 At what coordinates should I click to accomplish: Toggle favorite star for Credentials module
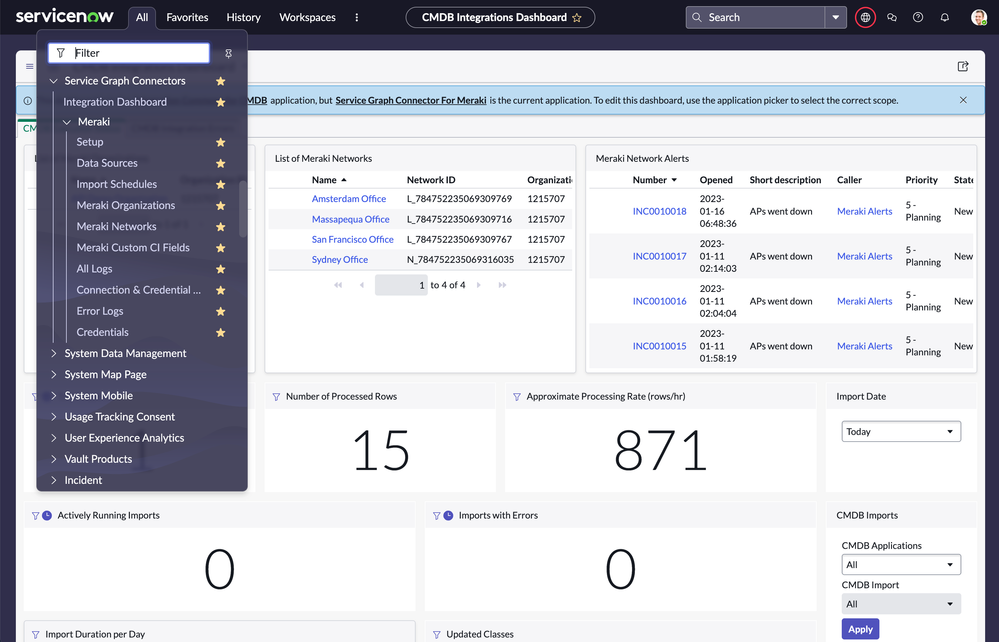coord(221,332)
